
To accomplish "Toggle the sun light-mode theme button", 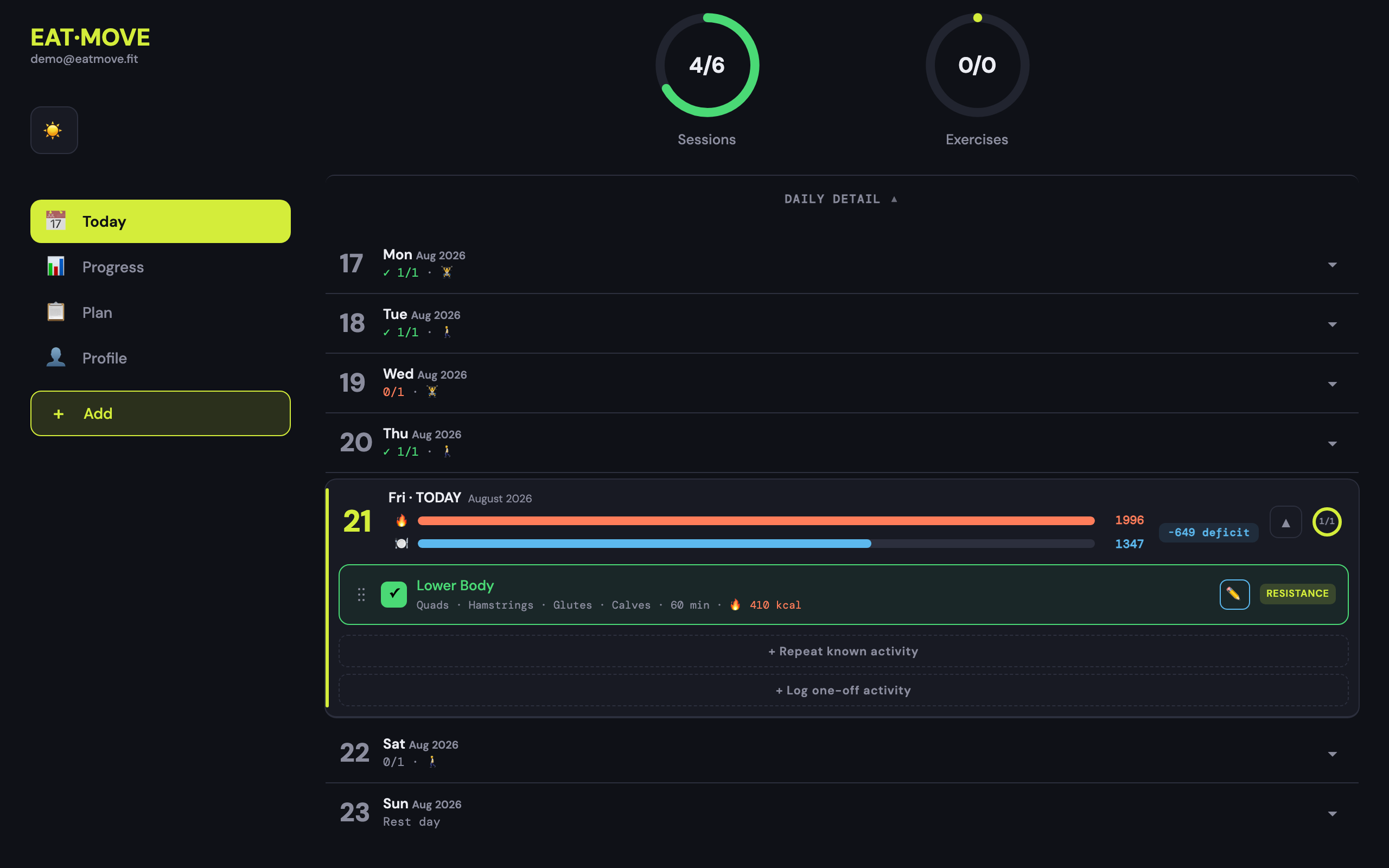I will (54, 130).
